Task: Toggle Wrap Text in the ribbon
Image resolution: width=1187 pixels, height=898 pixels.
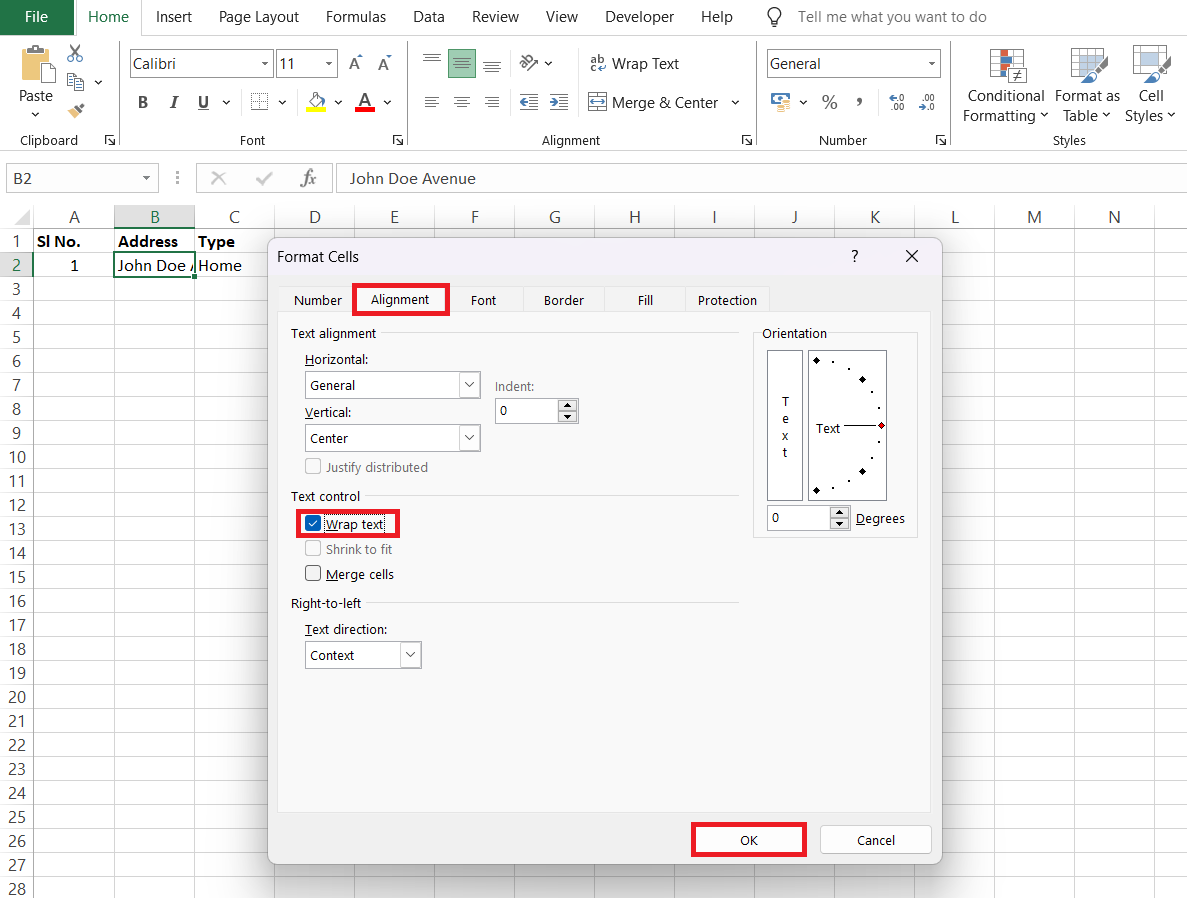Action: [634, 64]
